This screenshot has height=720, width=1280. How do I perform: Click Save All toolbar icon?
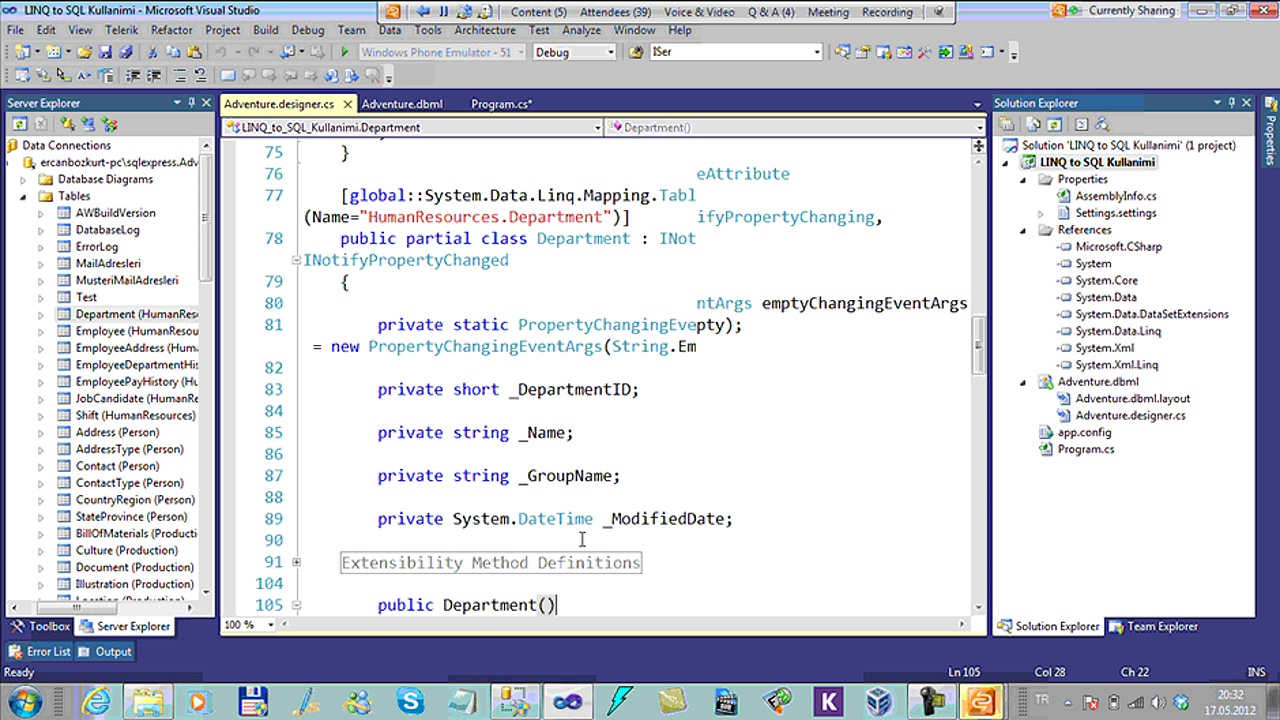[125, 52]
